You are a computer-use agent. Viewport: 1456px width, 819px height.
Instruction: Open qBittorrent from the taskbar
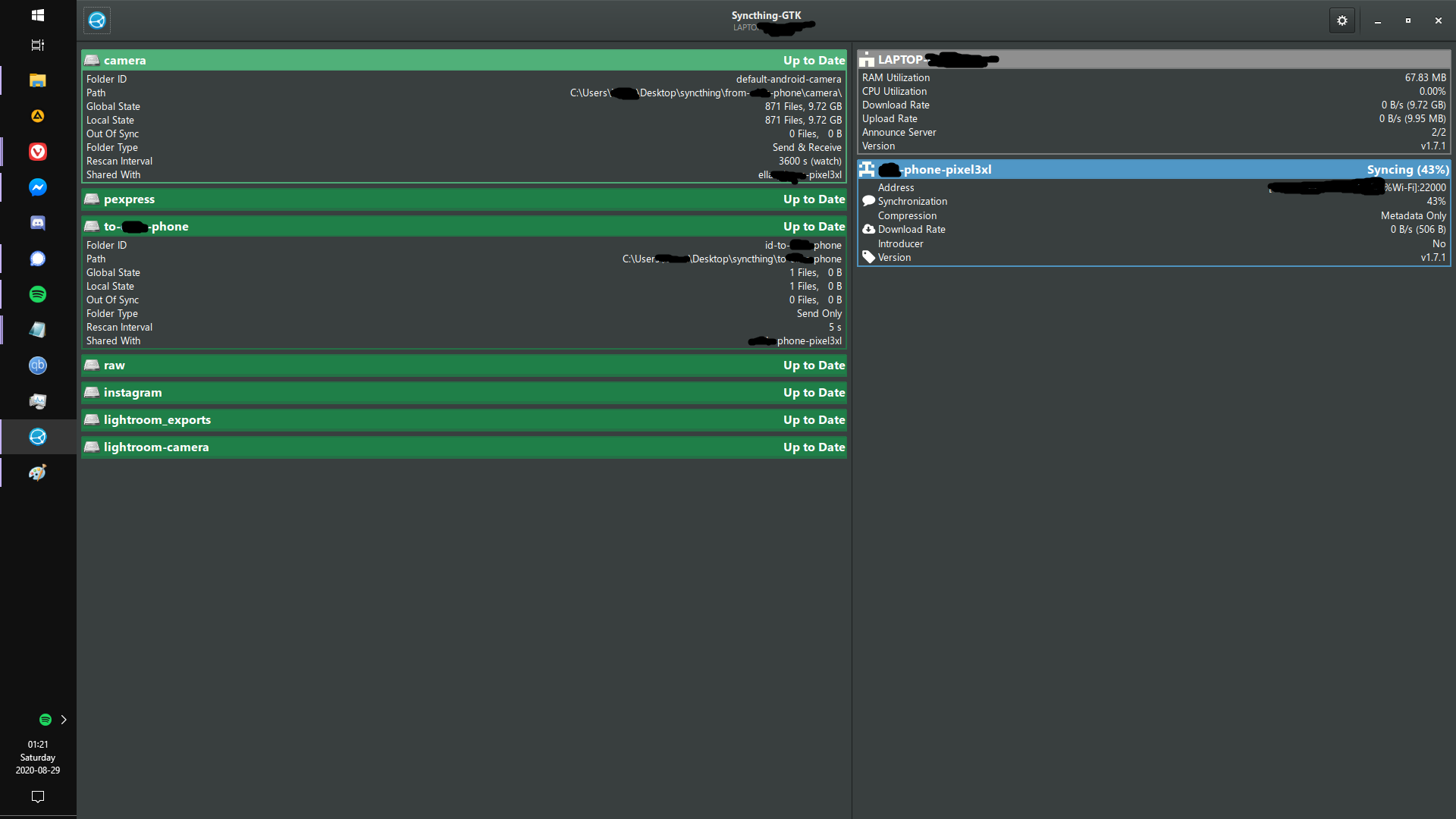click(37, 366)
